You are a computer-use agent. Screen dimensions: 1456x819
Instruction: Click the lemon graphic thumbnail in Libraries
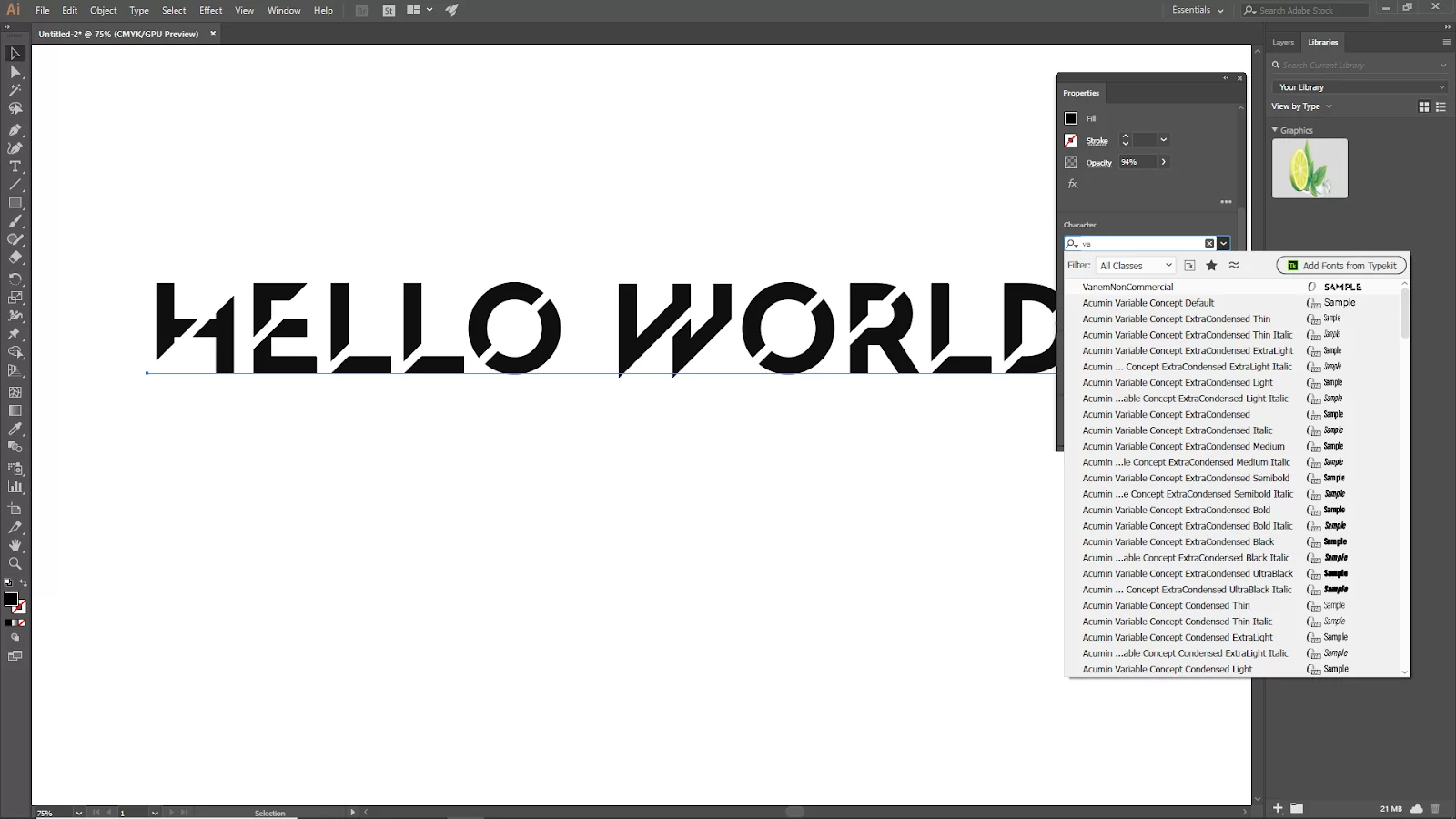pos(1309,168)
